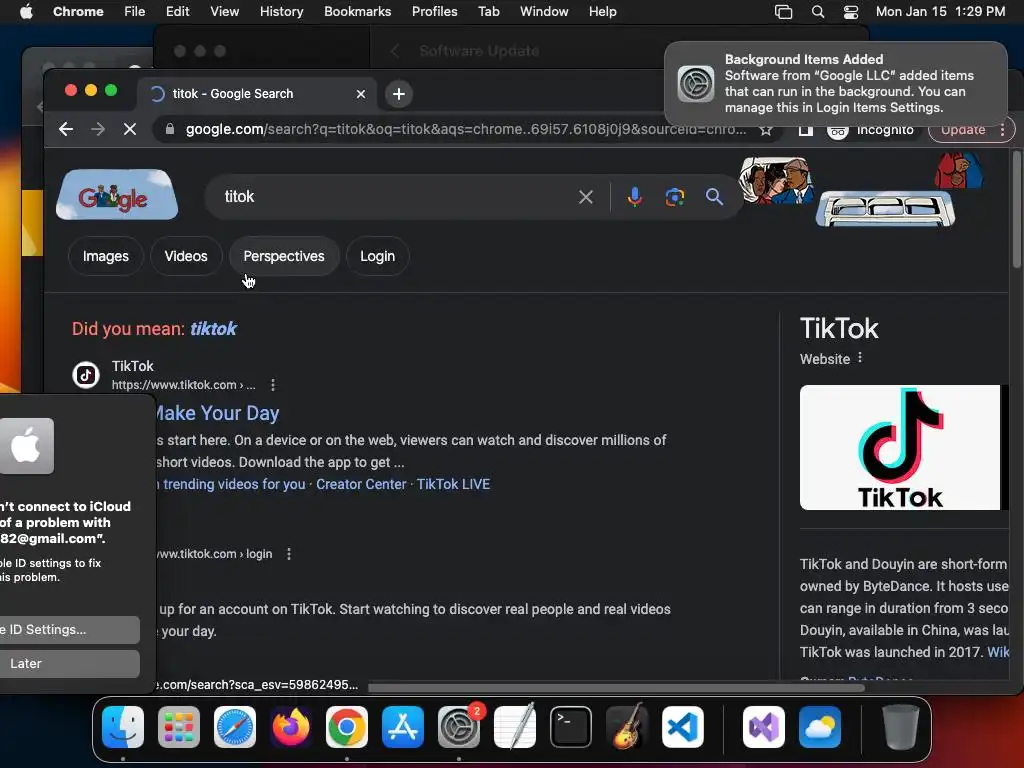Open 'trending videos for you' sitelink
Screen dimensions: 1024x768
232,485
